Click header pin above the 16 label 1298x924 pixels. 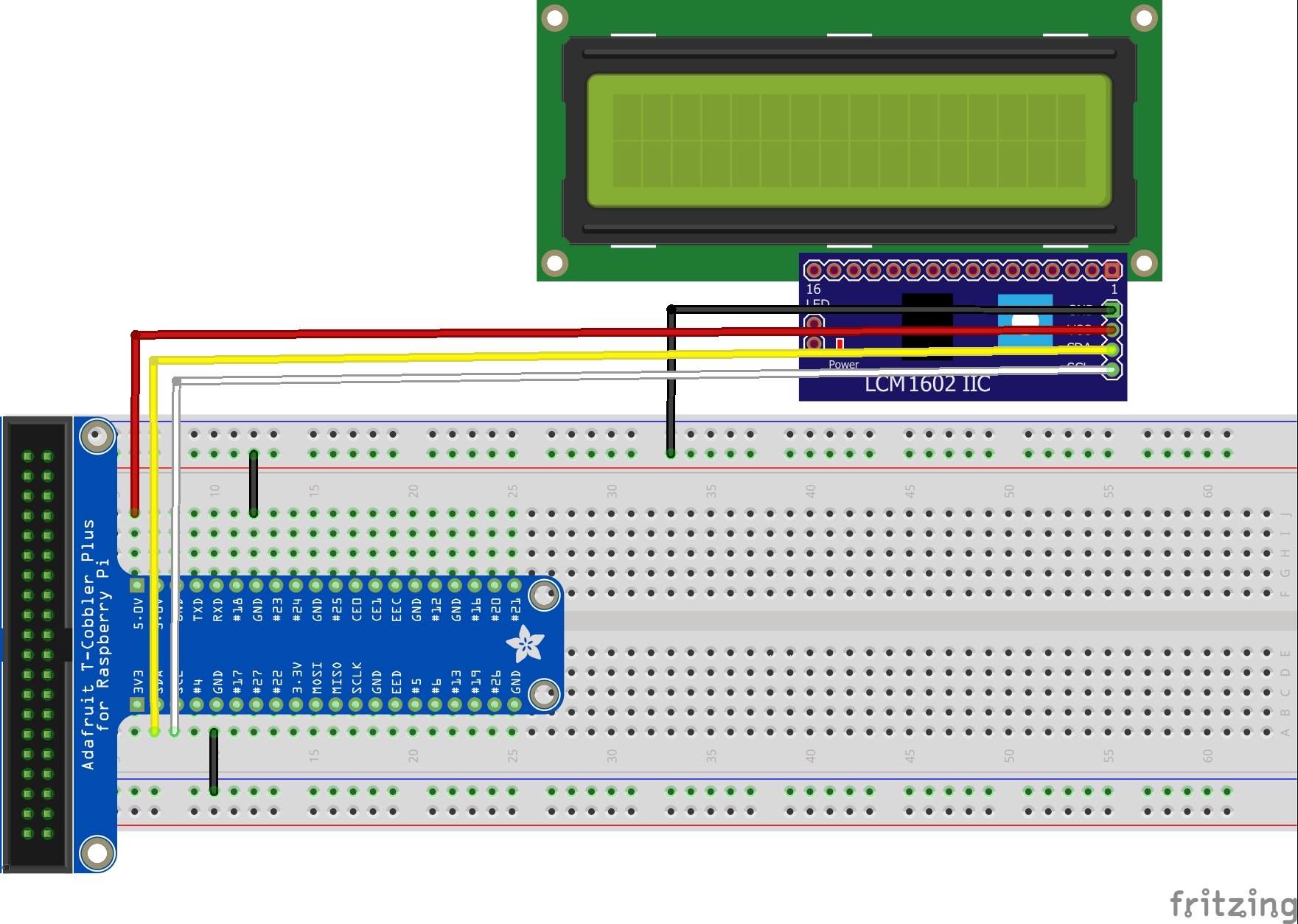pos(814,270)
